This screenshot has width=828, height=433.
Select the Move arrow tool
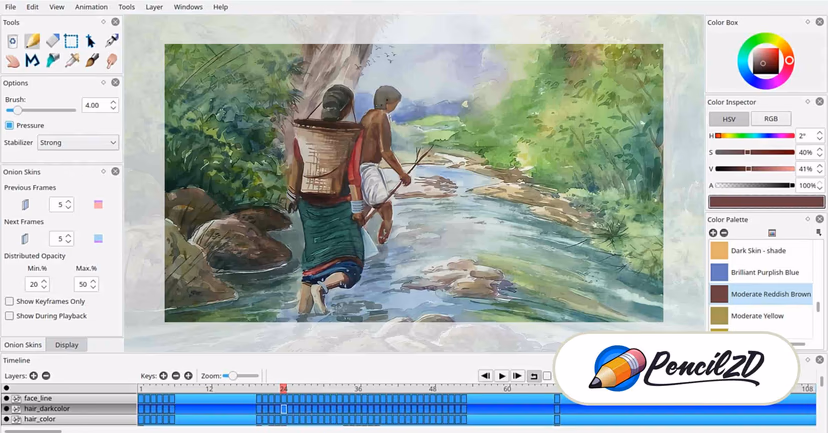[x=91, y=41]
